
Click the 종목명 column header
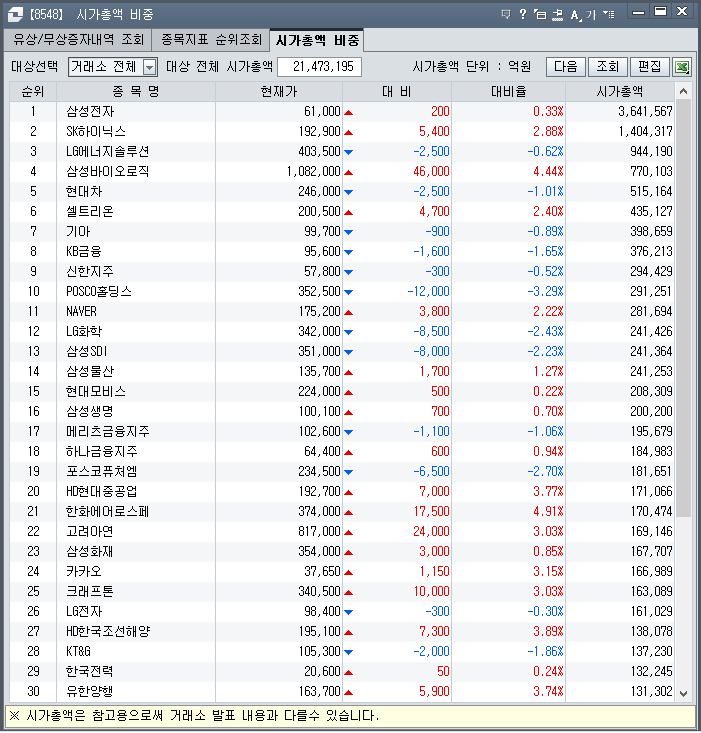click(136, 91)
